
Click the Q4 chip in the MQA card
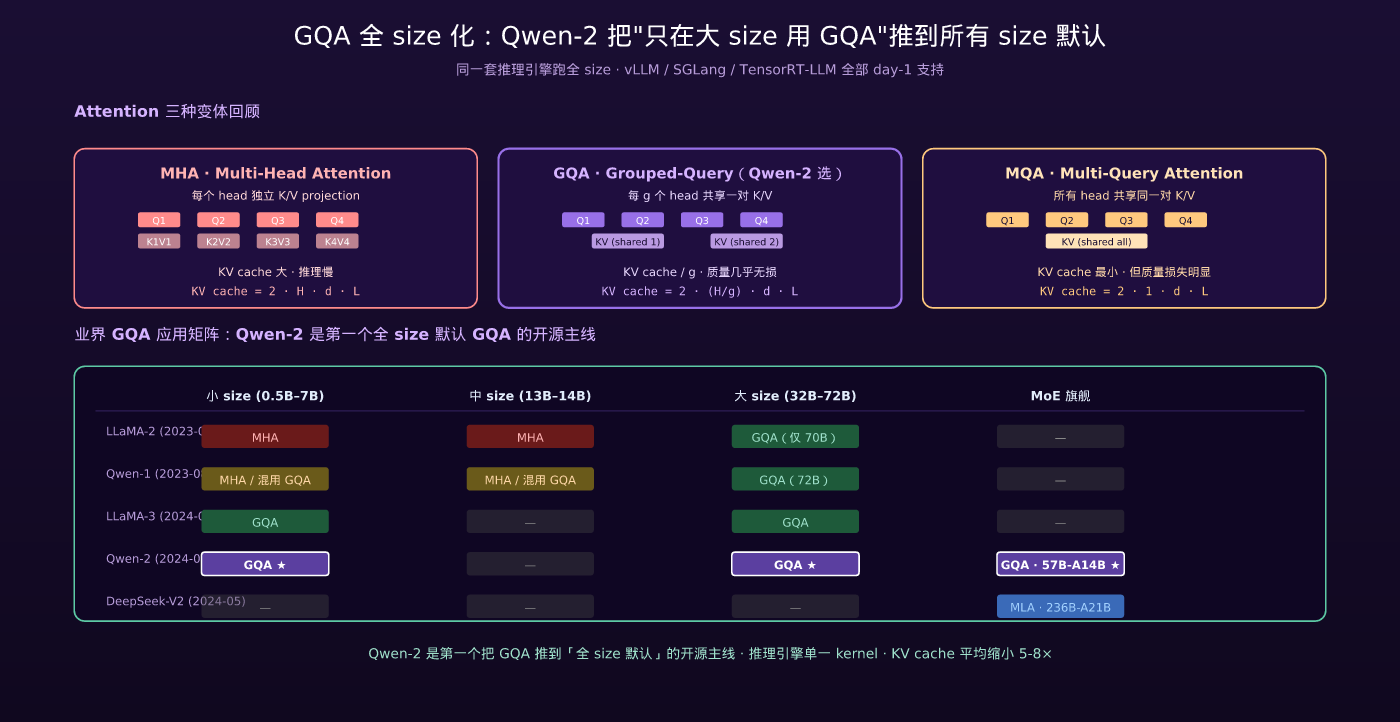tap(1185, 220)
